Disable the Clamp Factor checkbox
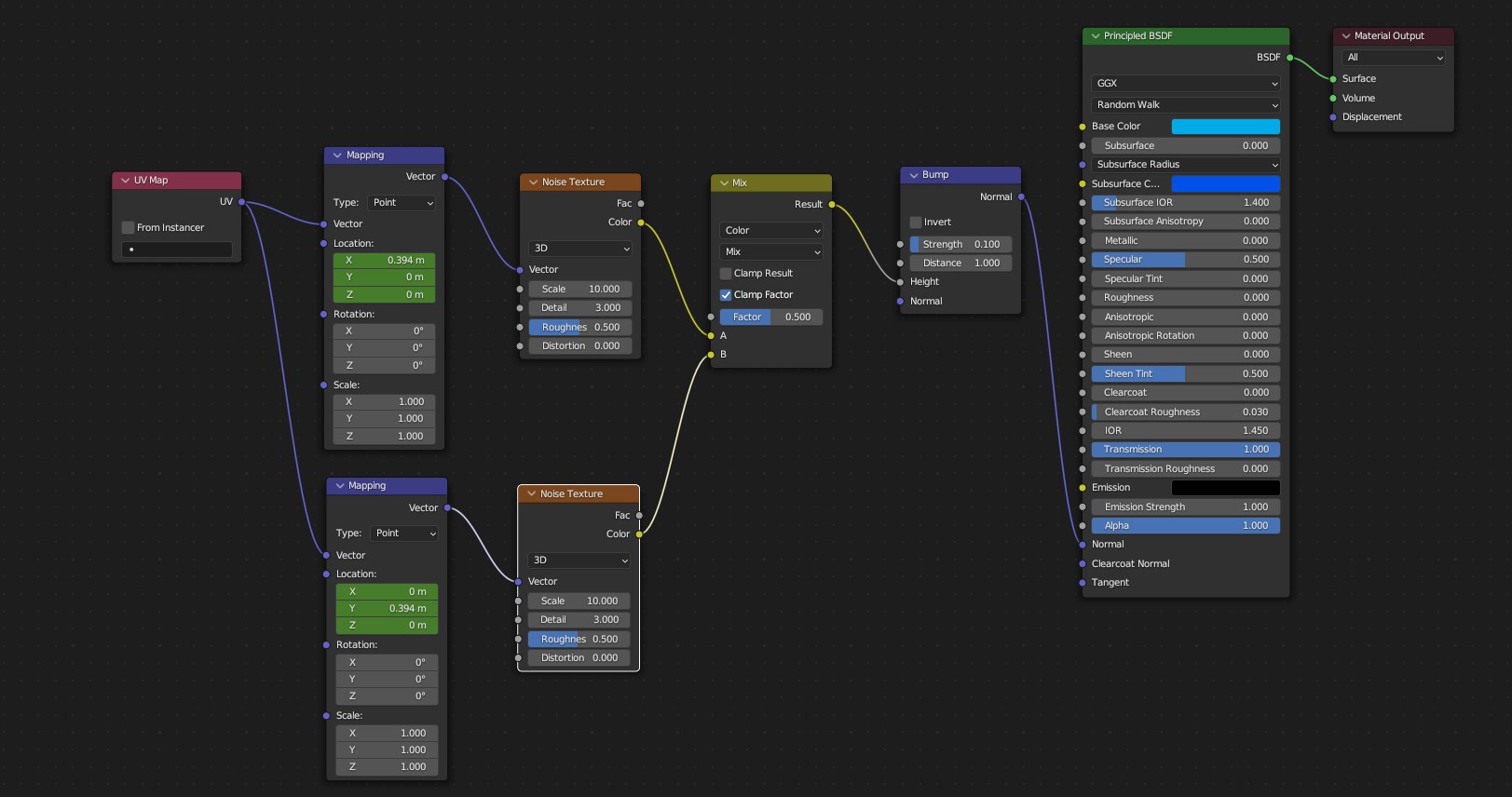The width and height of the screenshot is (1512, 797). pyautogui.click(x=726, y=295)
